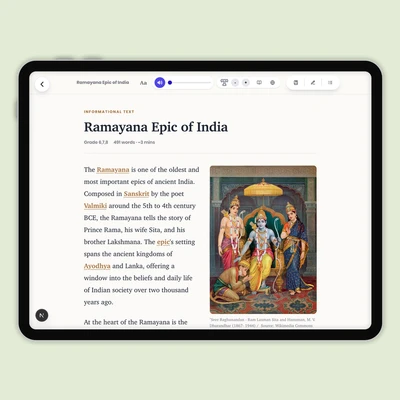Open the Ayodhya vocabulary link
This screenshot has width=400, height=400.
[97, 266]
